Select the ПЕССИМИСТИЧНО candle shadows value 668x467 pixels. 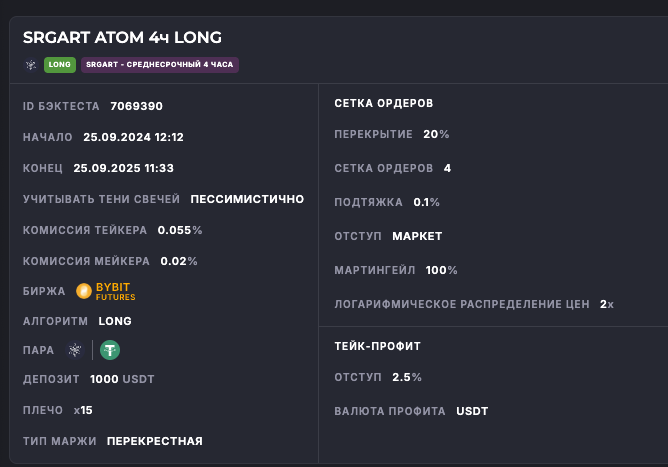coord(247,199)
